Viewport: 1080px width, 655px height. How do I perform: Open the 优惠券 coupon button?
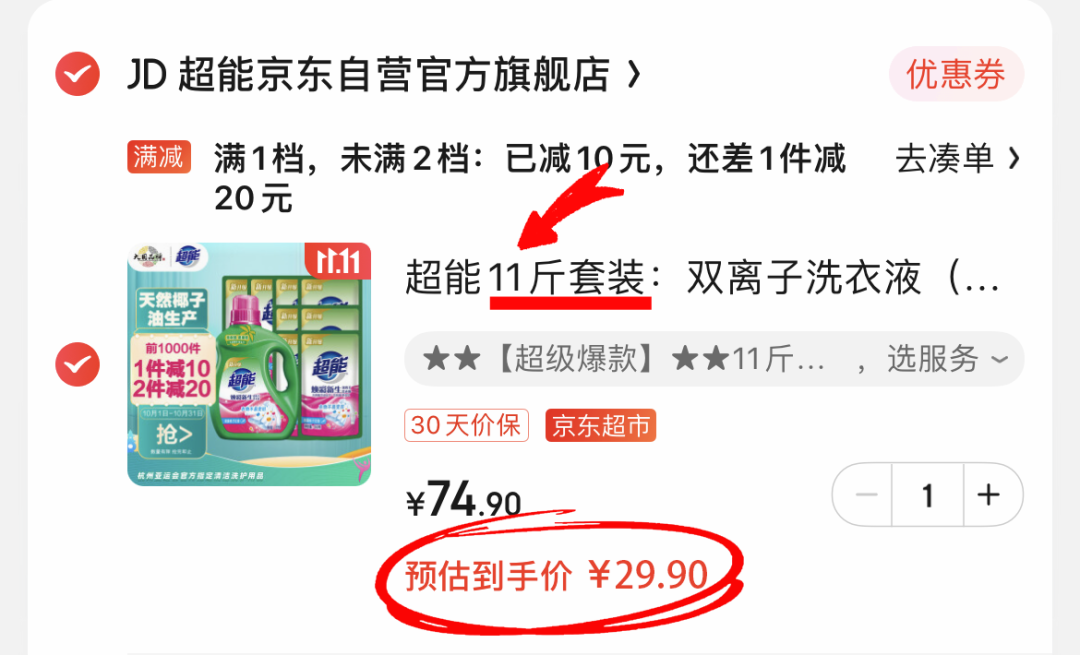point(956,74)
